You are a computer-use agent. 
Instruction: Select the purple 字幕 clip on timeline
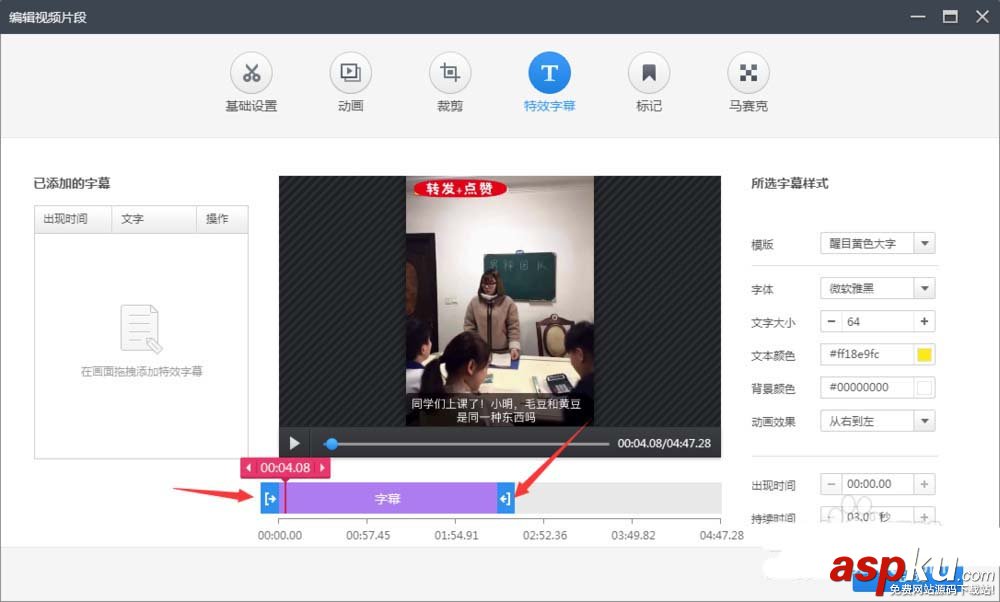[x=387, y=497]
